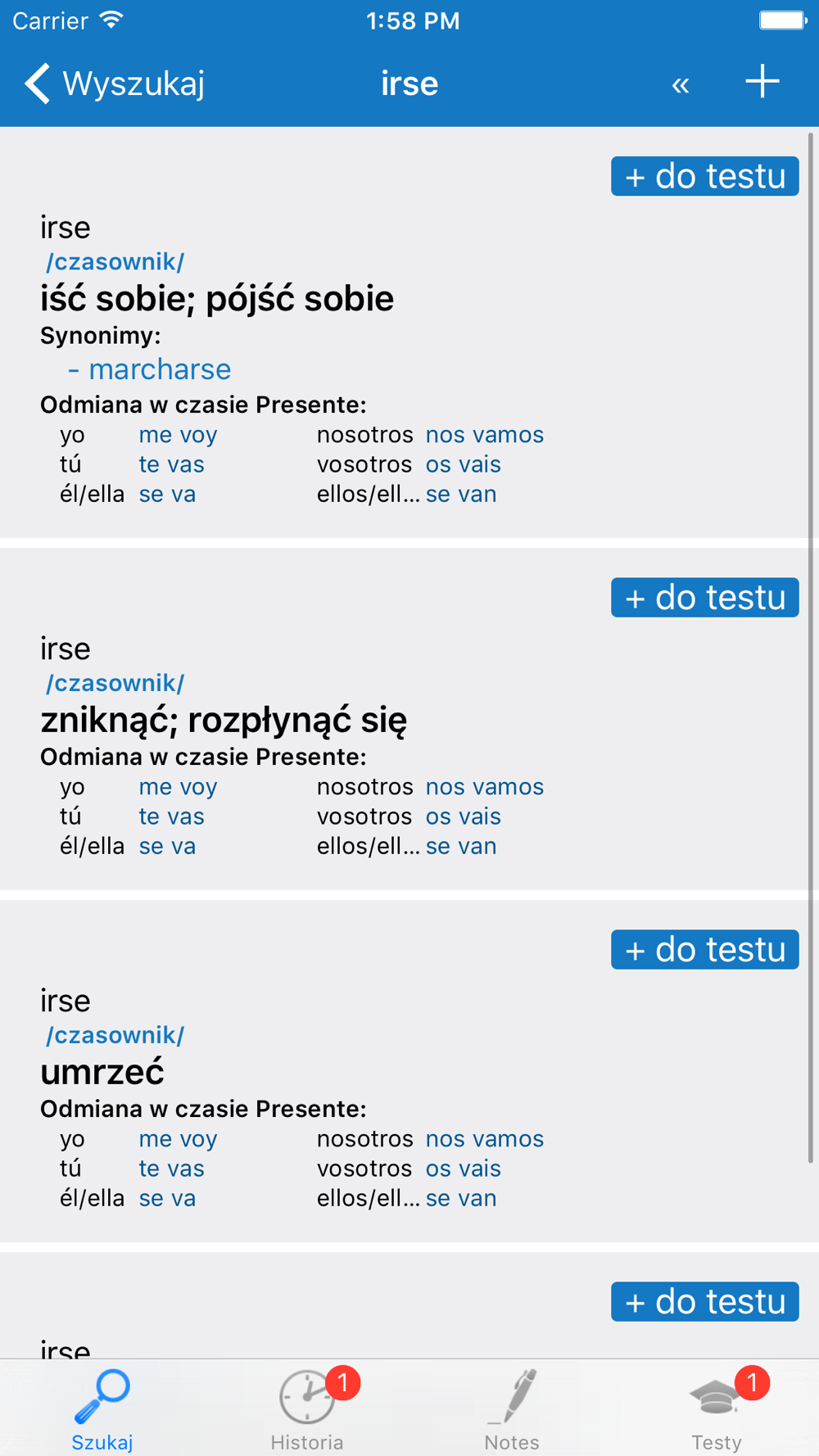Viewport: 819px width, 1456px height.
Task: Tap the double left chevron icon
Action: pyautogui.click(x=680, y=84)
